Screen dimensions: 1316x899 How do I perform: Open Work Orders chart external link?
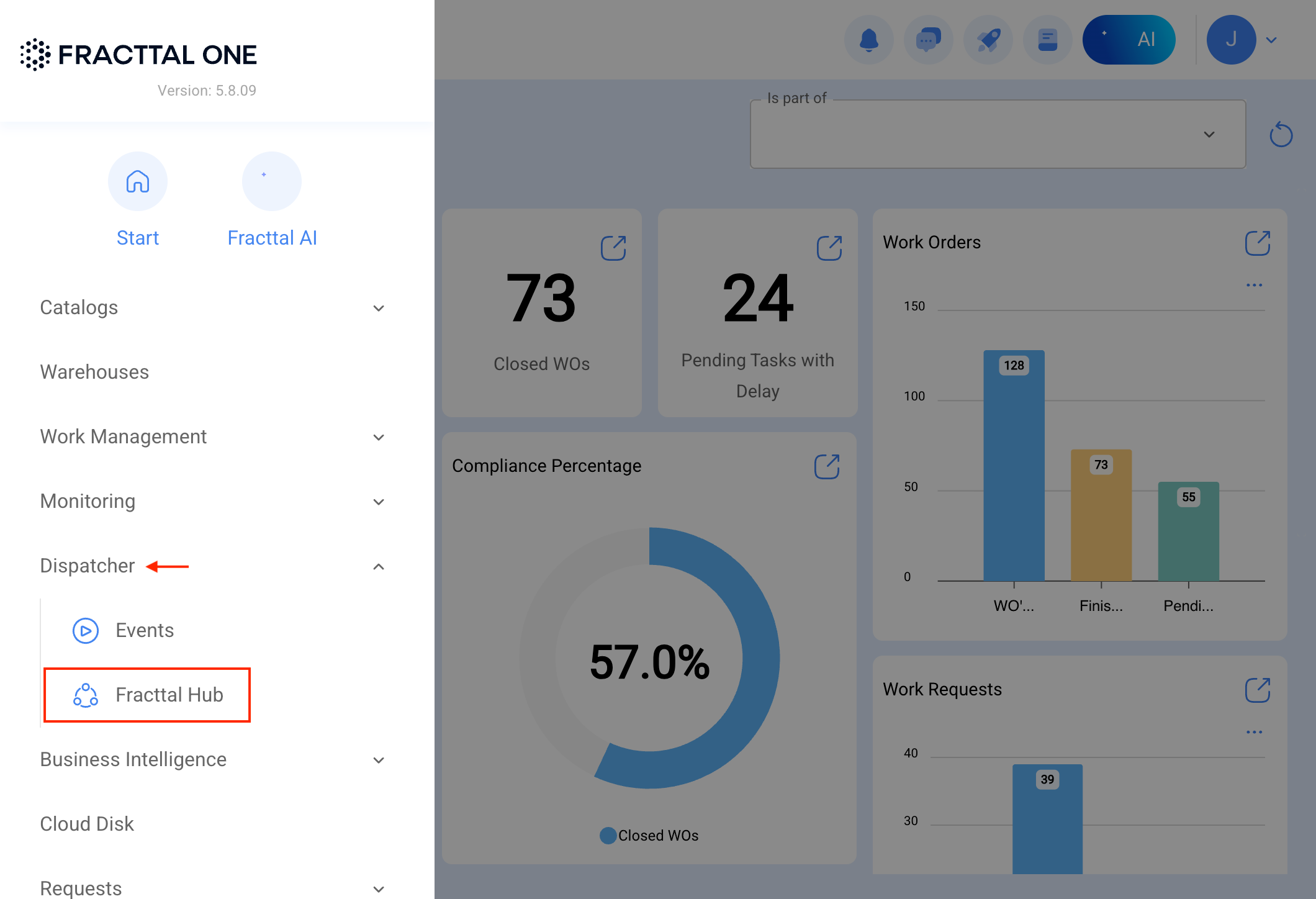click(x=1258, y=243)
